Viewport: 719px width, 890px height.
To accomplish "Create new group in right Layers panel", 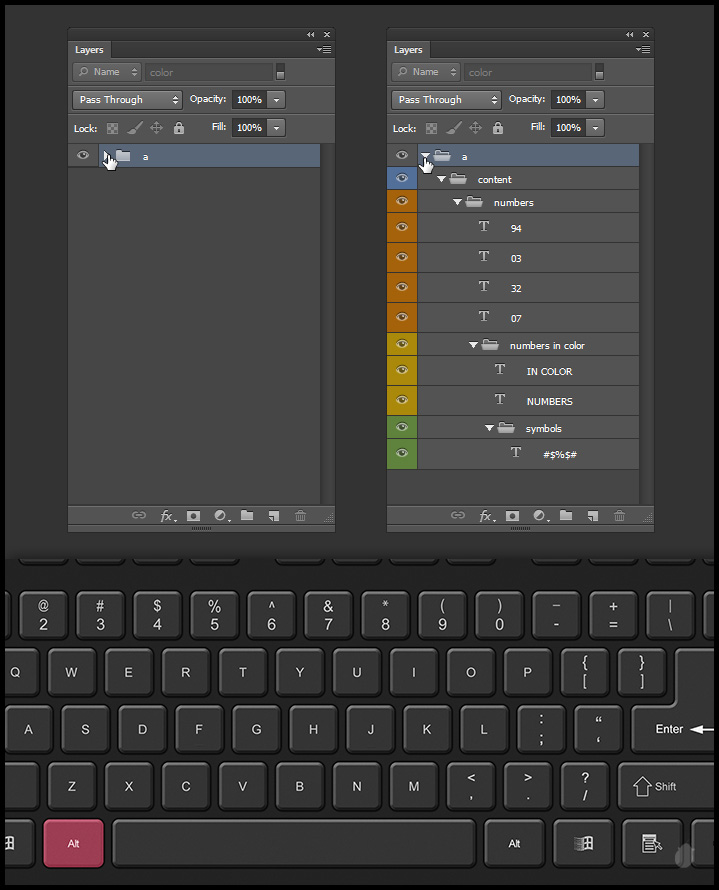I will (x=566, y=516).
